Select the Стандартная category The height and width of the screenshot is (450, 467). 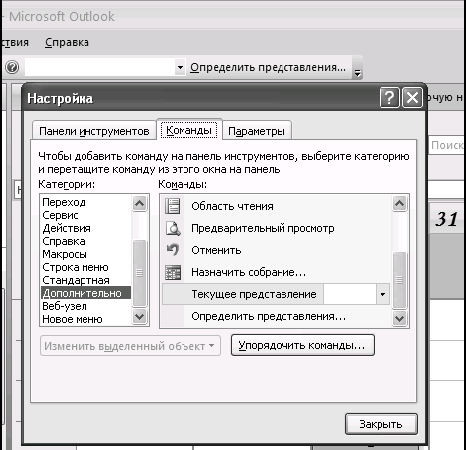click(x=76, y=280)
